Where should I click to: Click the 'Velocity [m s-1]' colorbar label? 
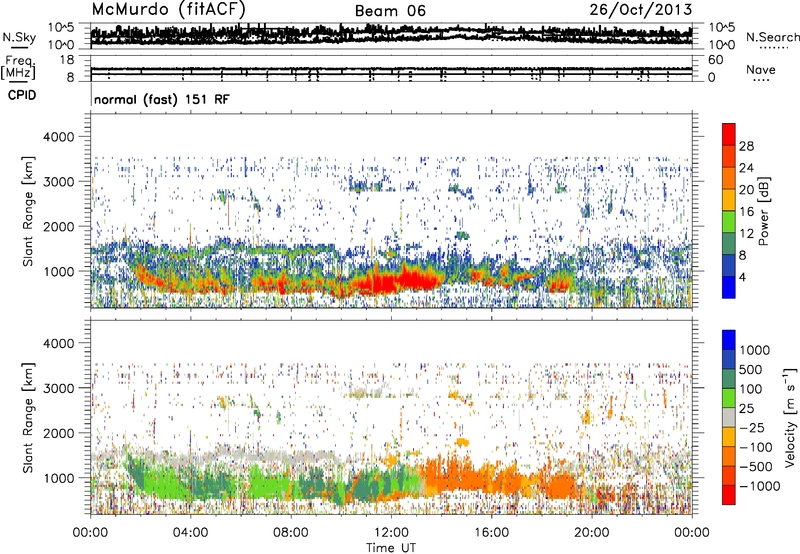coord(790,417)
